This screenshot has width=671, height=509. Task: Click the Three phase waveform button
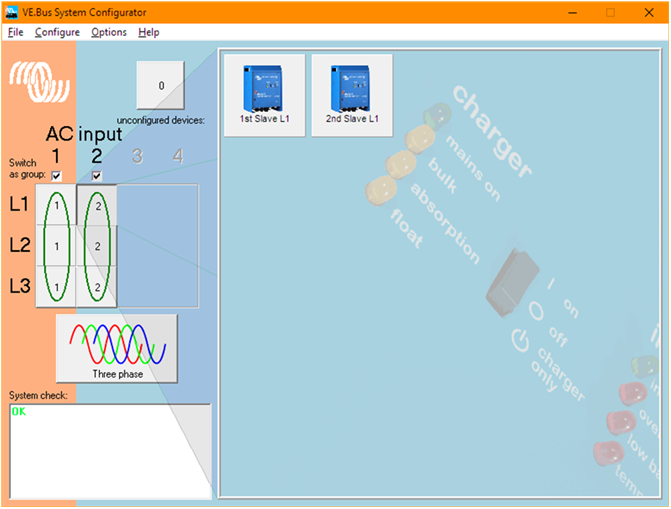(x=117, y=347)
